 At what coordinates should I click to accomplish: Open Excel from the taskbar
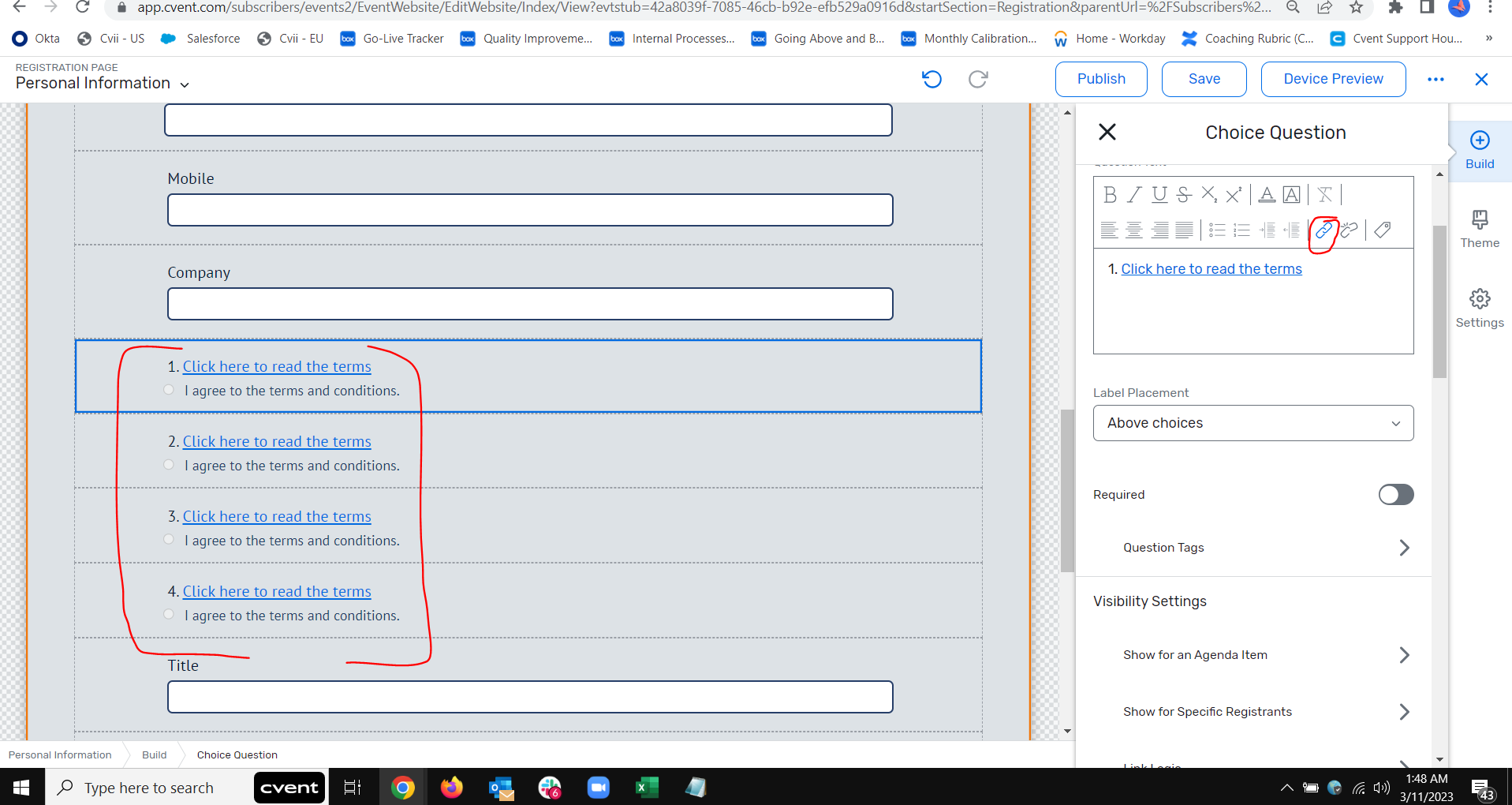pyautogui.click(x=647, y=788)
